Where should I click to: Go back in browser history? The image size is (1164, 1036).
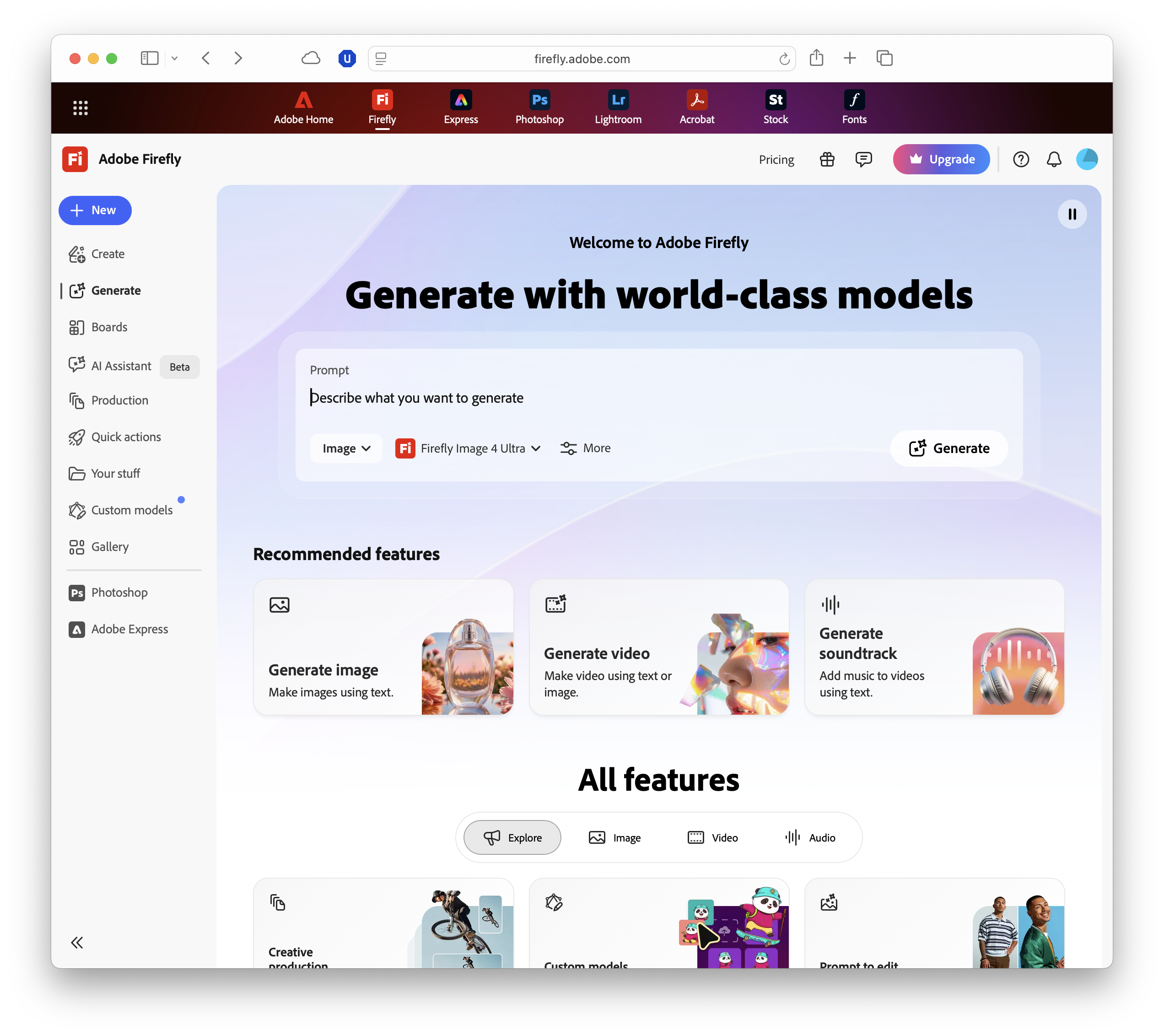[206, 58]
